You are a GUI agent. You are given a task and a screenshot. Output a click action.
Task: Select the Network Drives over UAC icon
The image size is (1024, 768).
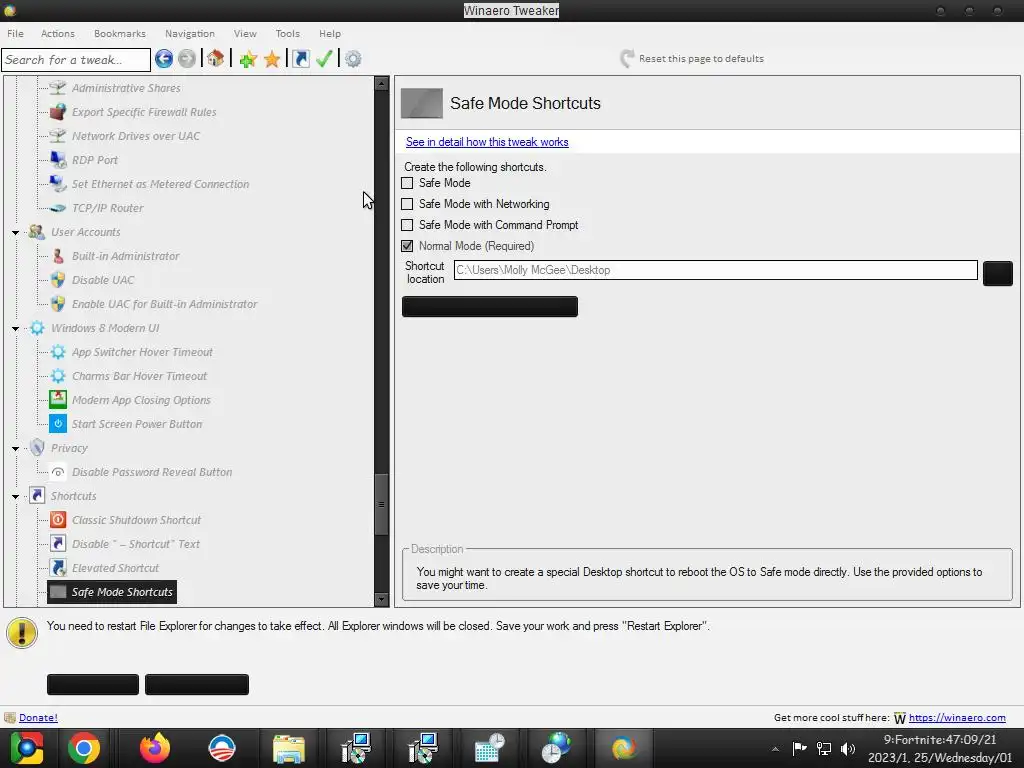(58, 136)
